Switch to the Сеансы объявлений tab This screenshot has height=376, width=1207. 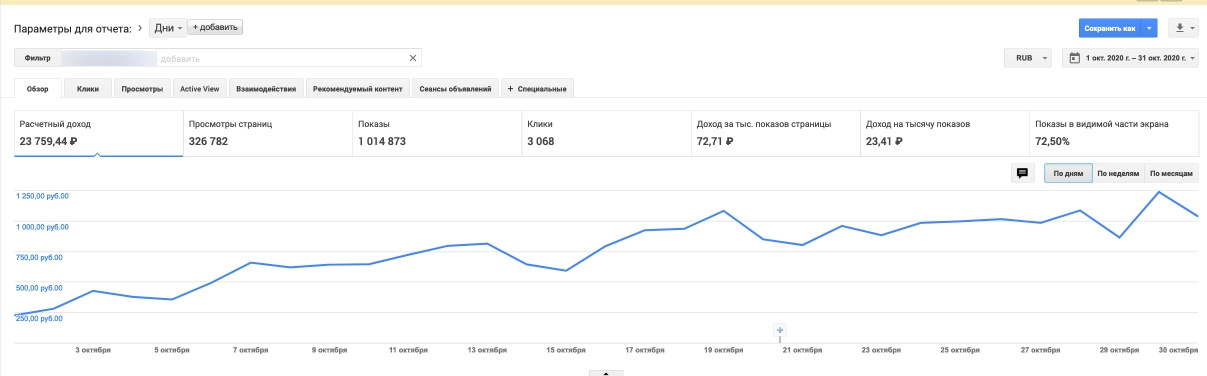455,89
